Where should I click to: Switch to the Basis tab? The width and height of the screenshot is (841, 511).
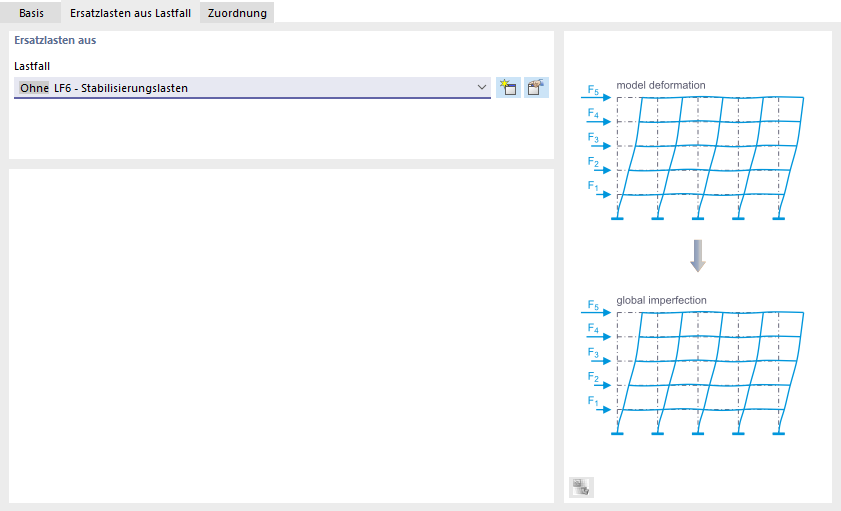[31, 13]
